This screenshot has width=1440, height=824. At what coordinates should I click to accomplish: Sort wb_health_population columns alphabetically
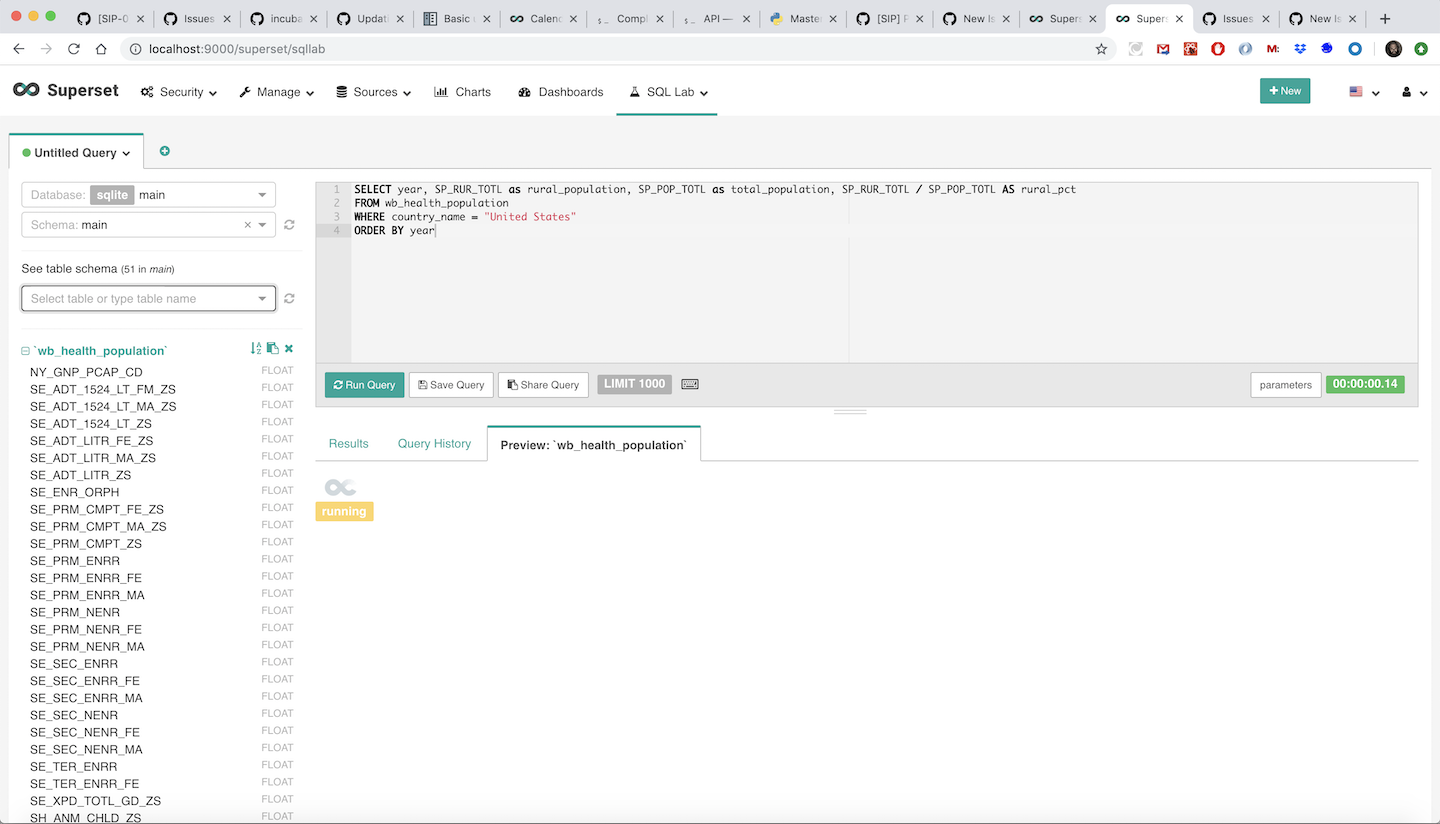[255, 348]
